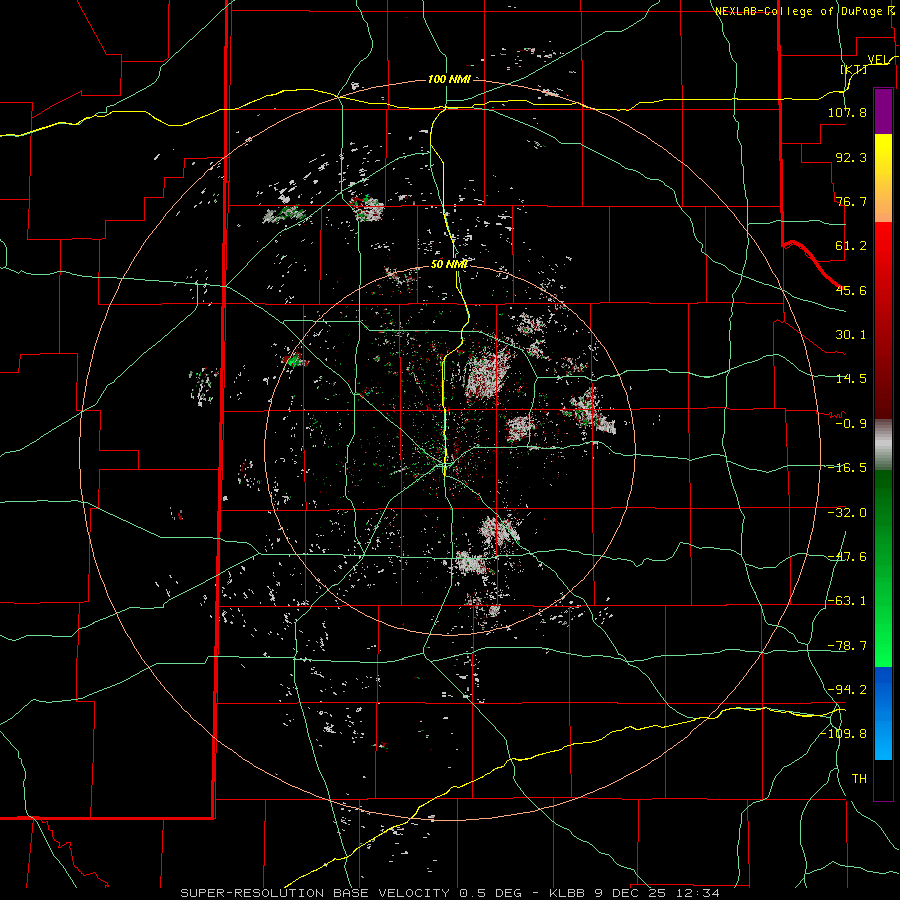Select the -78.7 scale value
This screenshot has width=900, height=900.
[x=847, y=646]
